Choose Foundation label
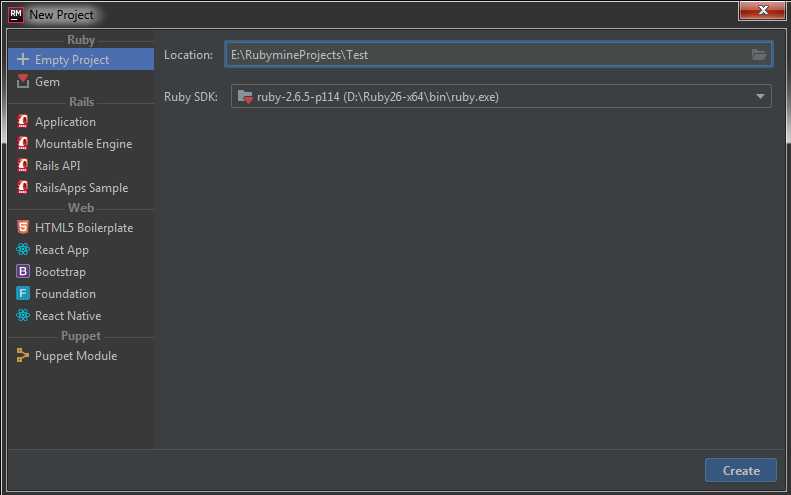The width and height of the screenshot is (791, 495). 65,293
